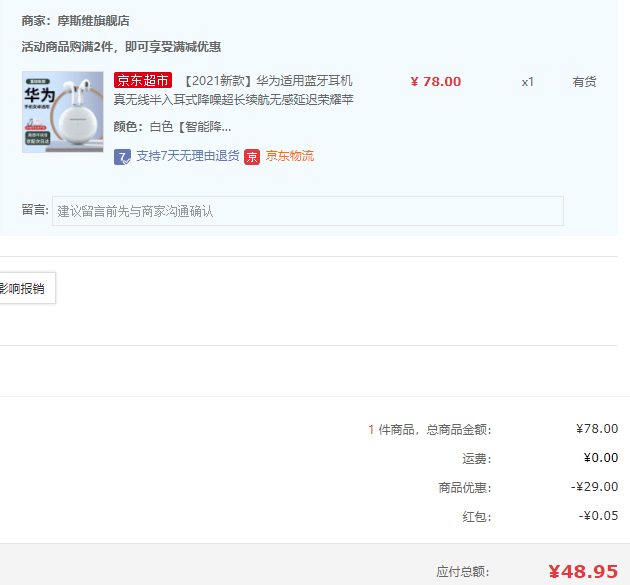Viewport: 630px width, 585px height.
Task: Open the Huawei earphone product thumbnail
Action: [63, 112]
